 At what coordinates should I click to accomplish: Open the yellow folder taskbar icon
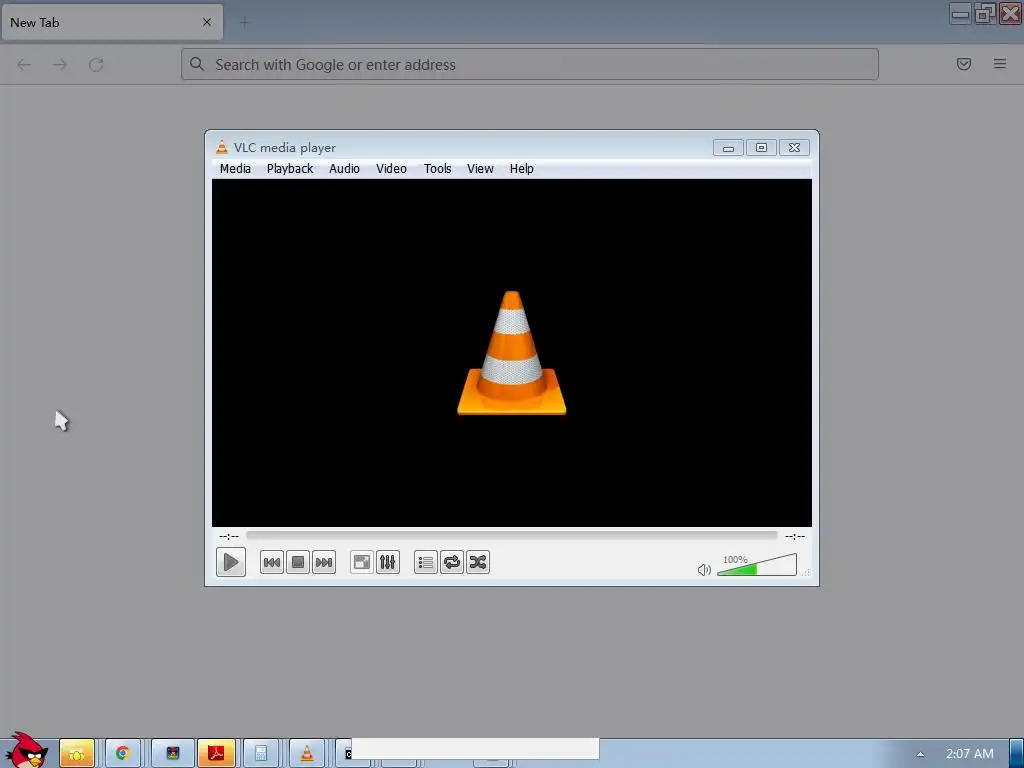[x=76, y=753]
